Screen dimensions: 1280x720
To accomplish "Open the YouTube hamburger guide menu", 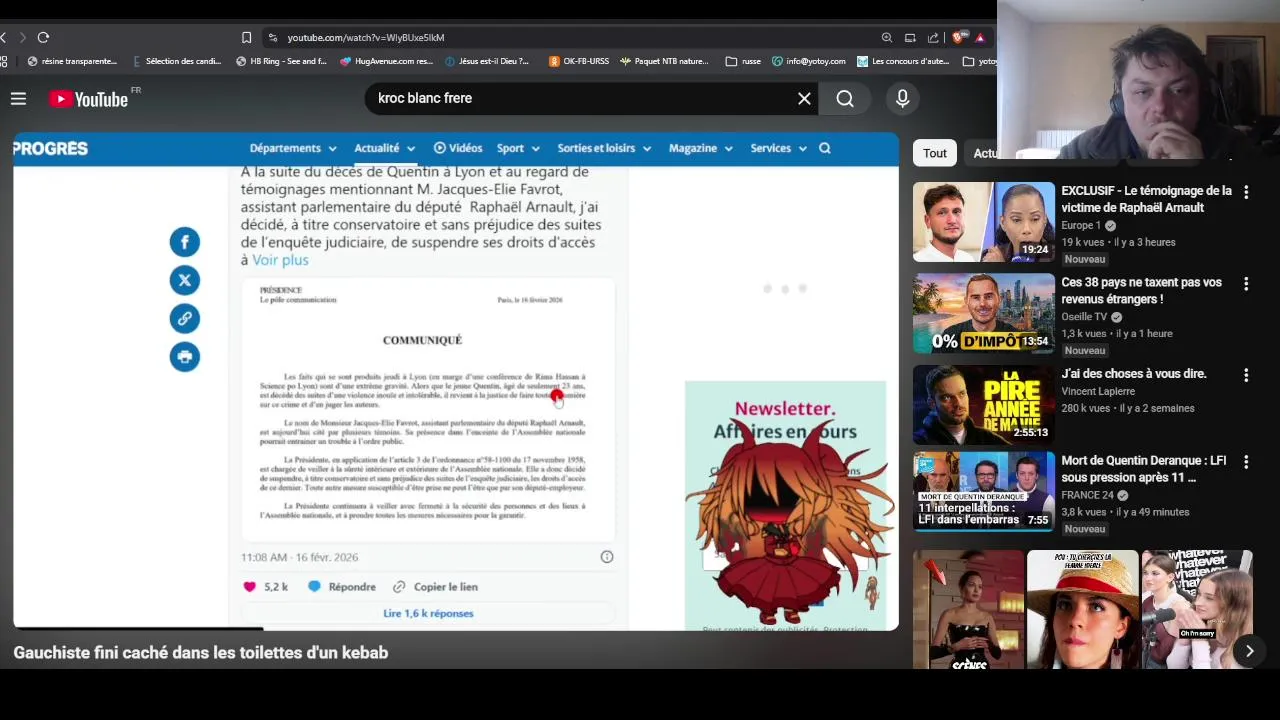I will pos(18,98).
